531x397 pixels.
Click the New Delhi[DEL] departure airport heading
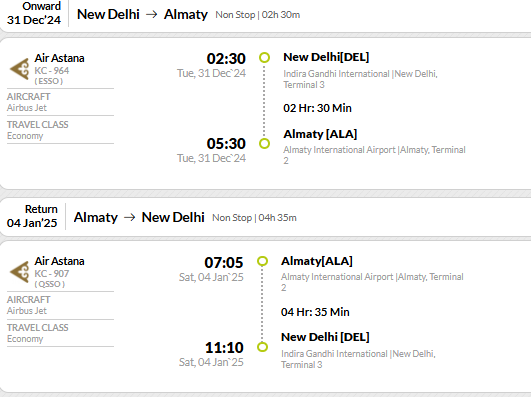click(x=326, y=57)
